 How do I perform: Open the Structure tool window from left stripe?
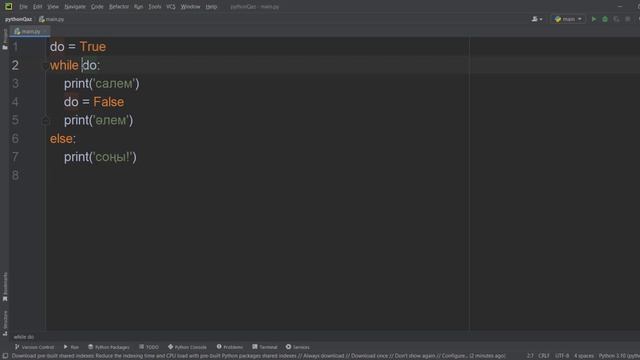pyautogui.click(x=5, y=322)
